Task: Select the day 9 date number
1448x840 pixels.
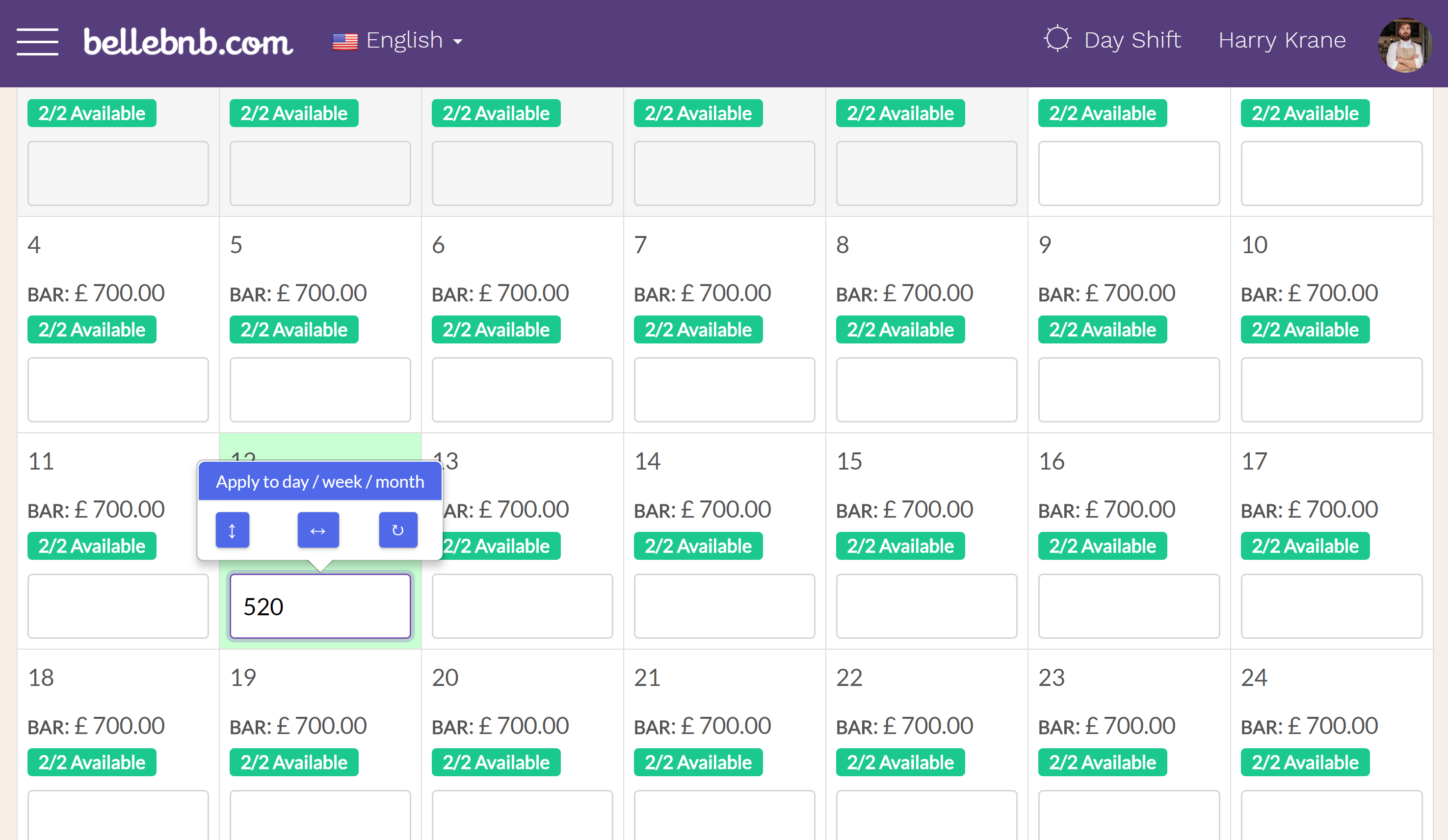Action: pyautogui.click(x=1045, y=245)
